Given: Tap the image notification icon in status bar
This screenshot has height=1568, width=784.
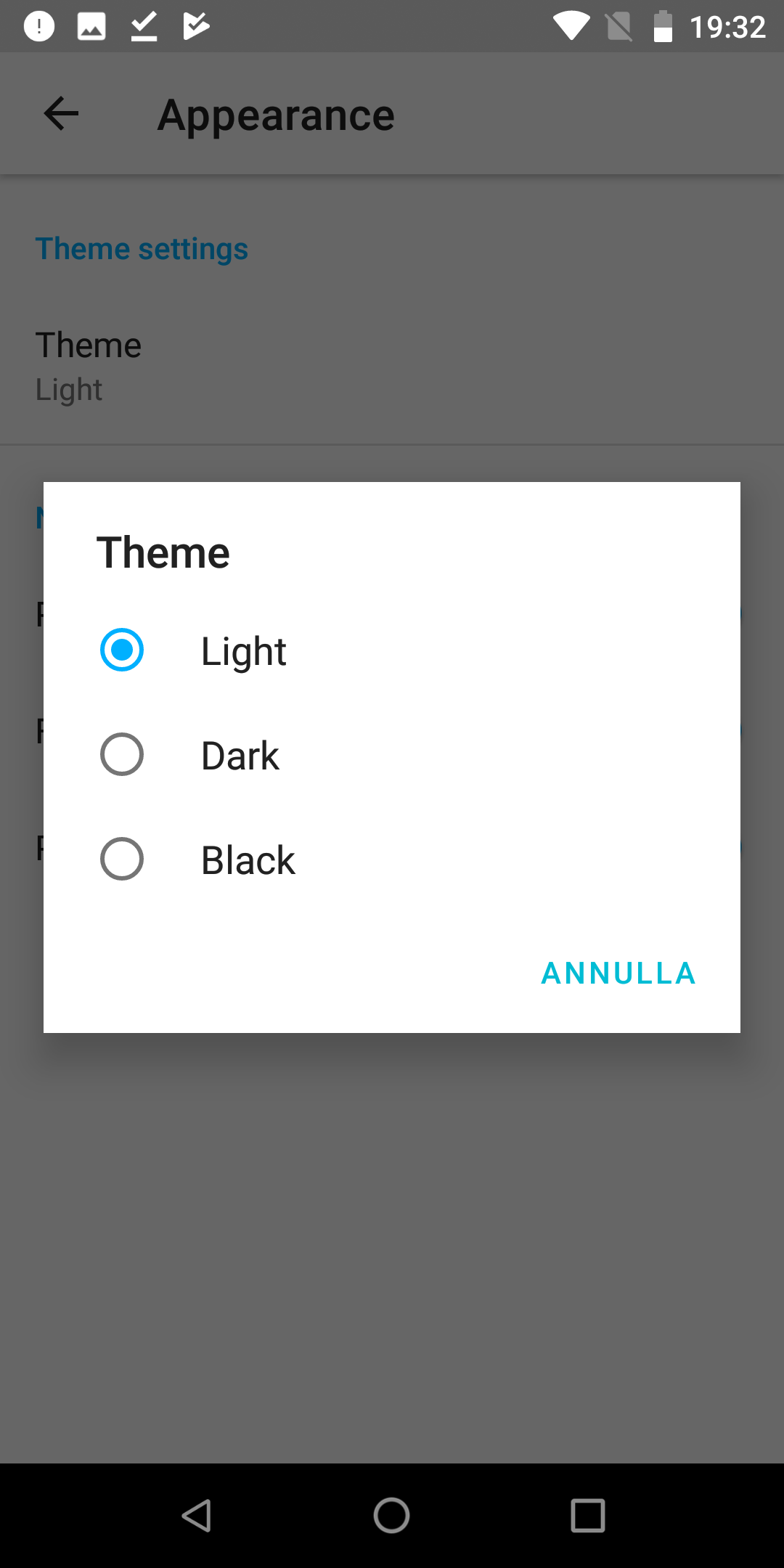Looking at the screenshot, I should click(91, 27).
